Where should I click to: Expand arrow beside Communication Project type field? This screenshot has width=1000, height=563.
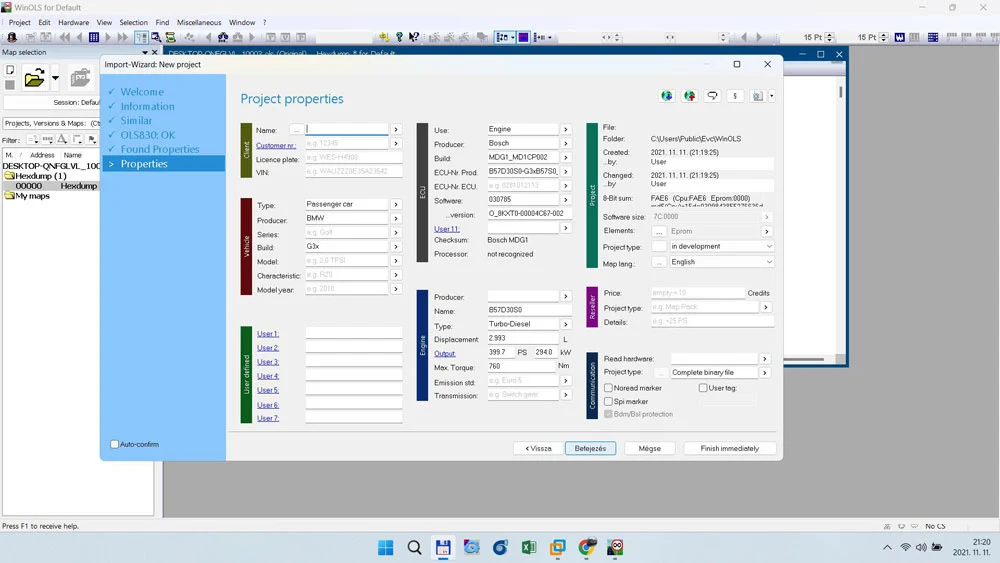click(765, 373)
